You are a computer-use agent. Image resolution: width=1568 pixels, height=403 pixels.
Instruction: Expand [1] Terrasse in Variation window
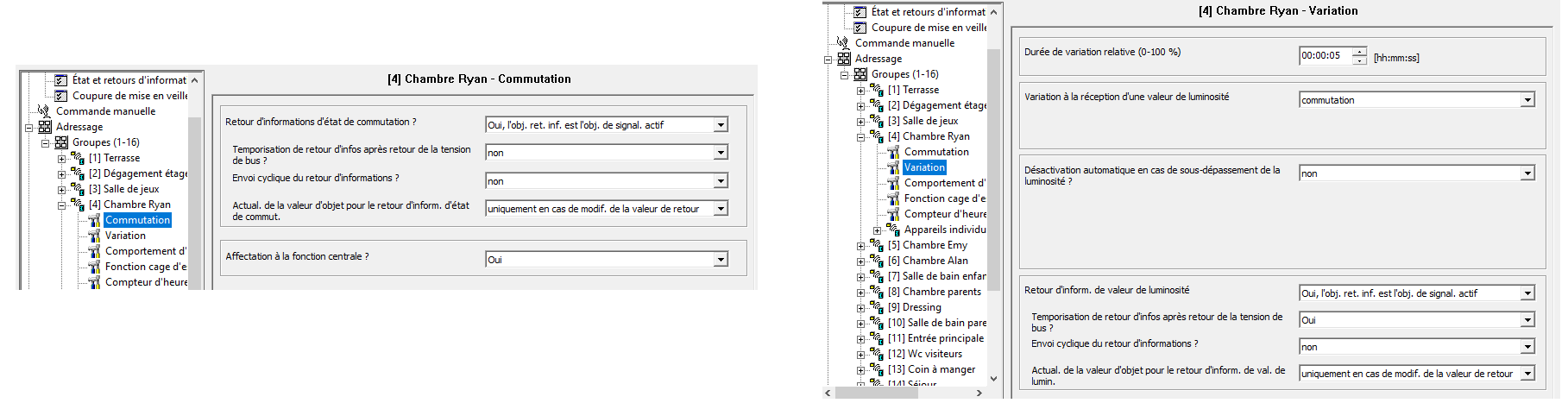click(x=860, y=91)
